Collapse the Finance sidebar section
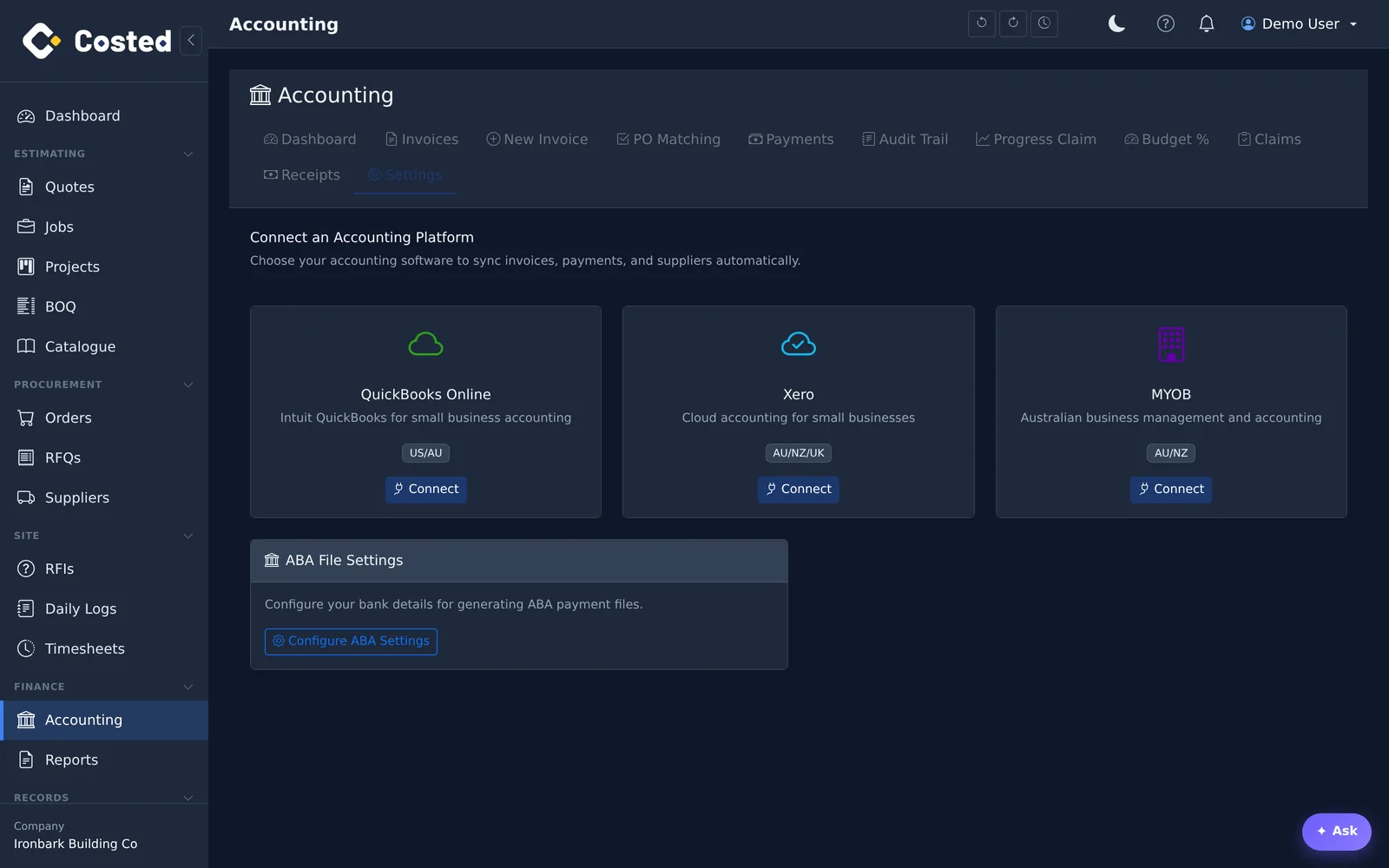This screenshot has height=868, width=1389. (x=188, y=687)
